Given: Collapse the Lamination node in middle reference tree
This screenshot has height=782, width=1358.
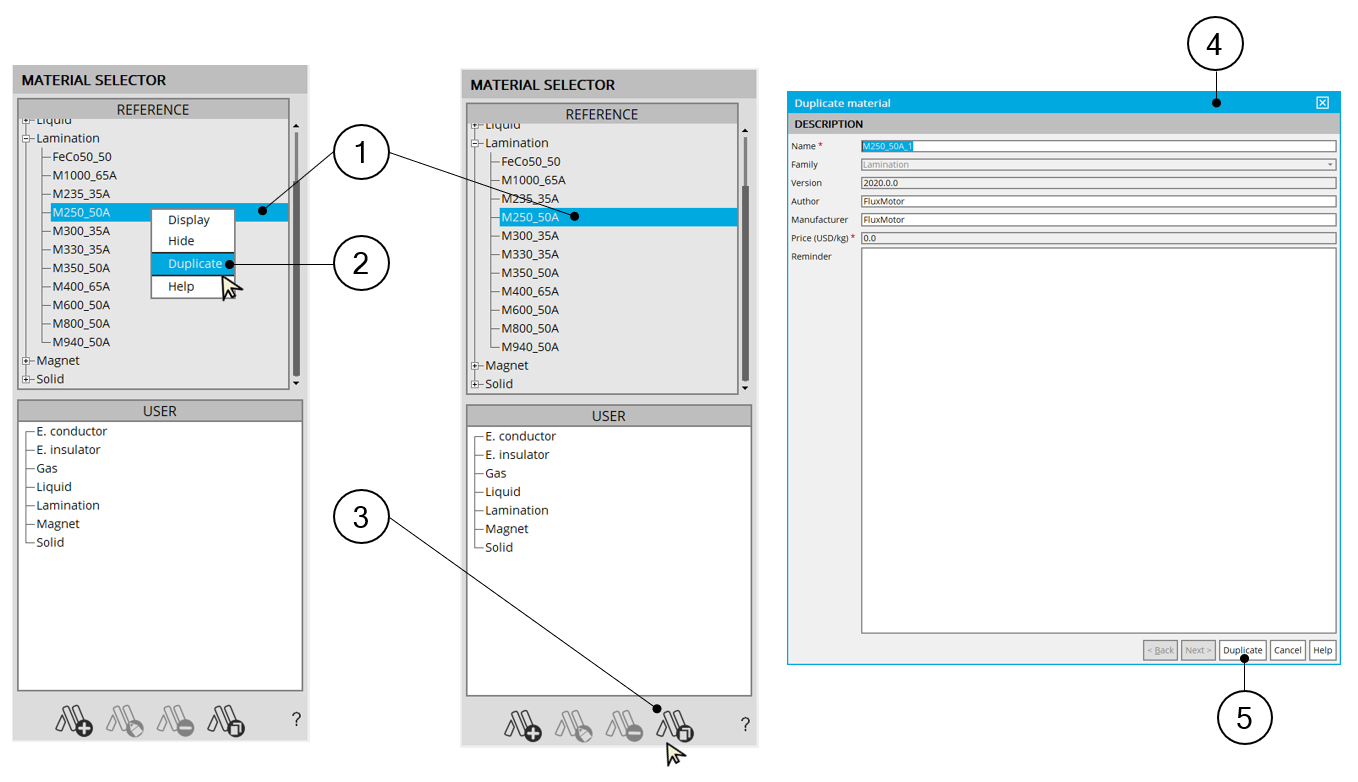Looking at the screenshot, I should click(x=475, y=143).
